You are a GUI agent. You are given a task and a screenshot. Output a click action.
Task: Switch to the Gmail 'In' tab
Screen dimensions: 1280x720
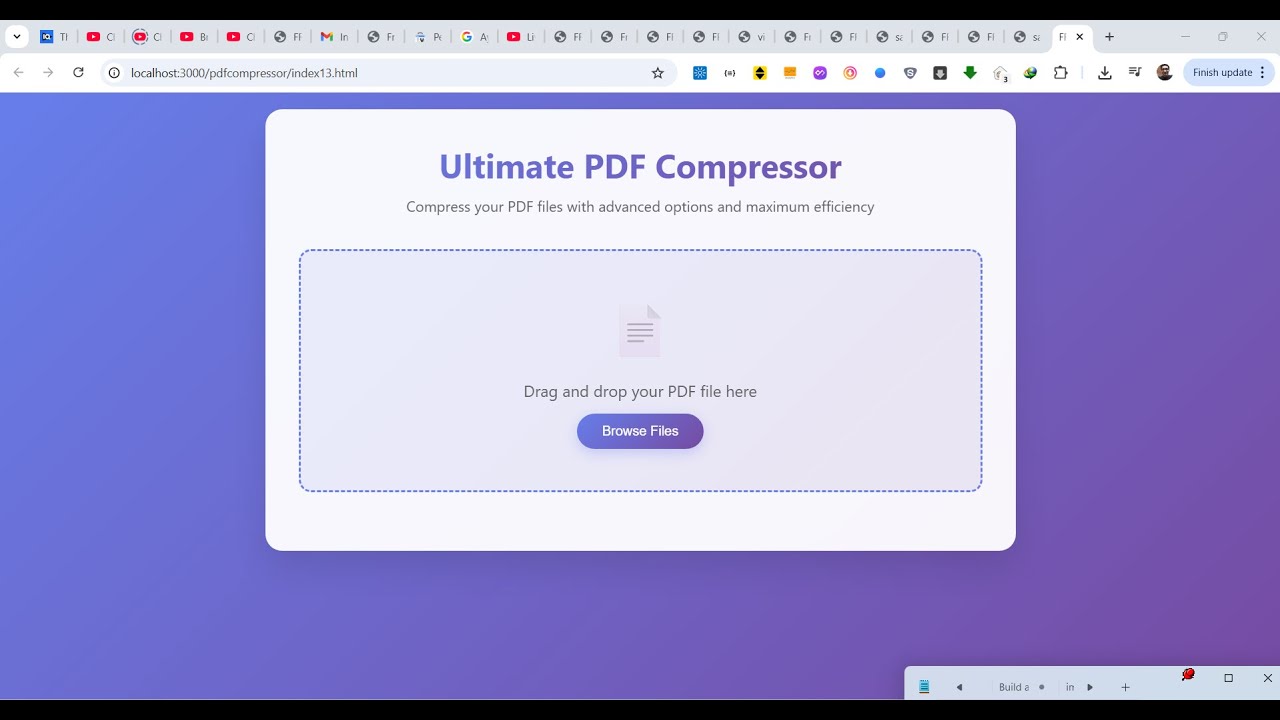click(335, 37)
